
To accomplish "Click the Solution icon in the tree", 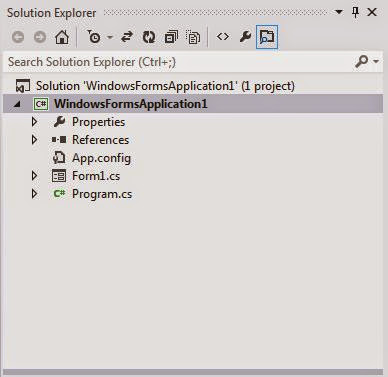I will click(x=23, y=86).
